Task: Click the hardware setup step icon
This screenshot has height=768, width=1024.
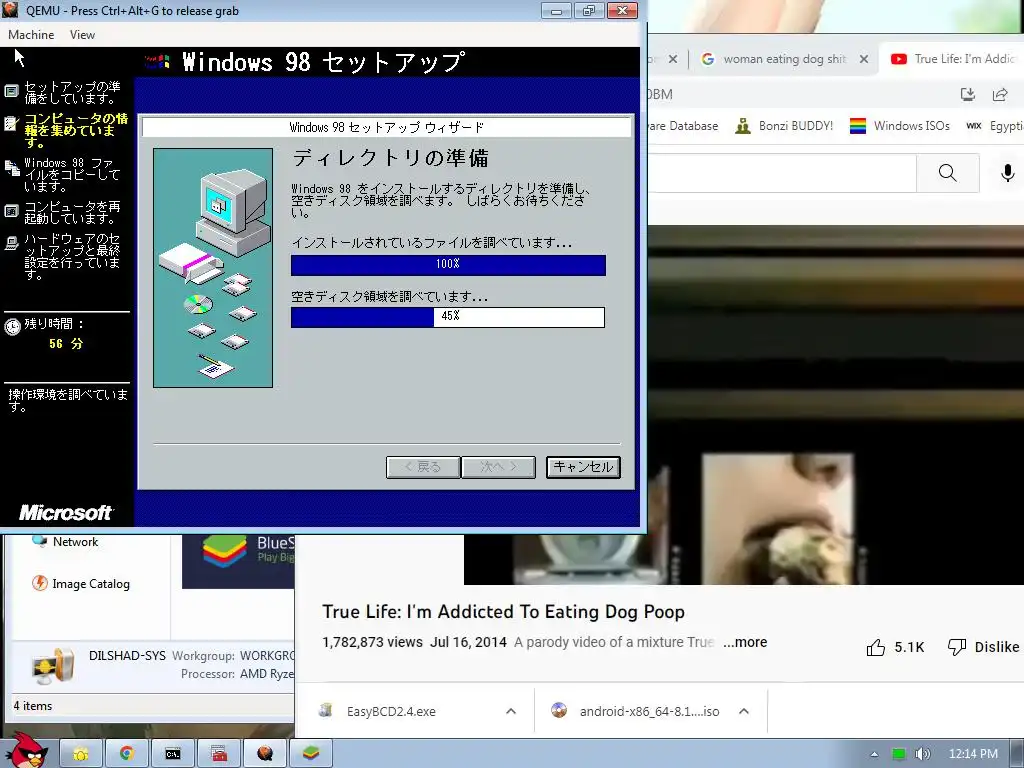Action: [x=11, y=243]
